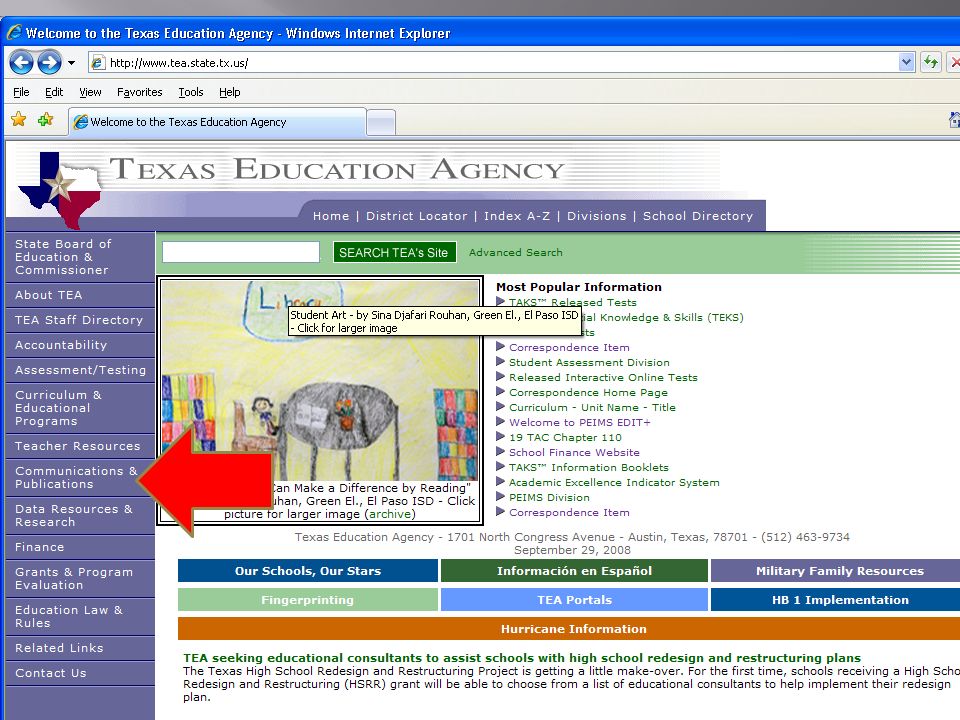This screenshot has height=720, width=960.
Task: Open Welcome to PEIMS EDIT+ link
Action: 580,422
